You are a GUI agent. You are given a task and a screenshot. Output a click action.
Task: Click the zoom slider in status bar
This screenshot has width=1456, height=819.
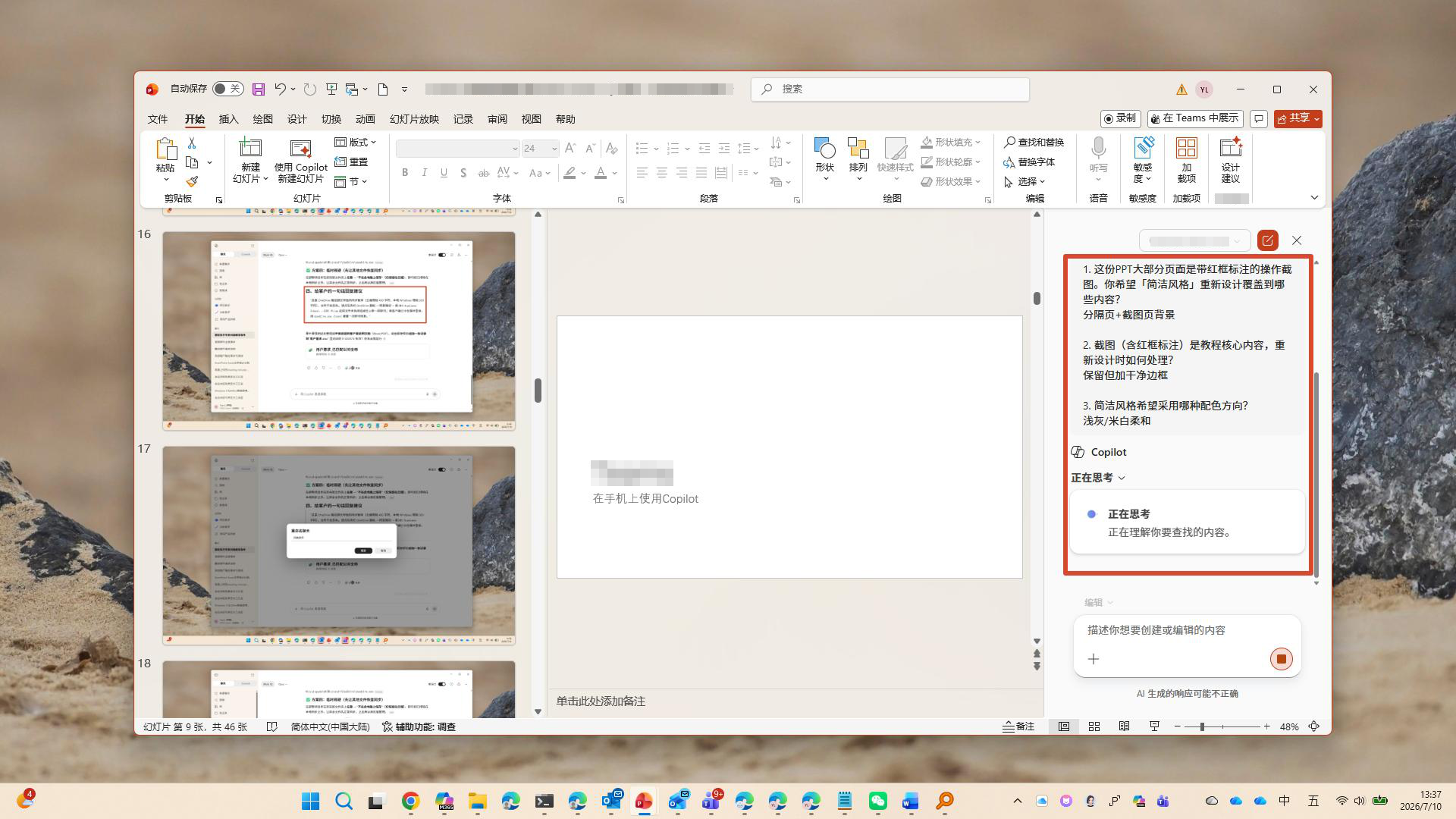(1222, 726)
